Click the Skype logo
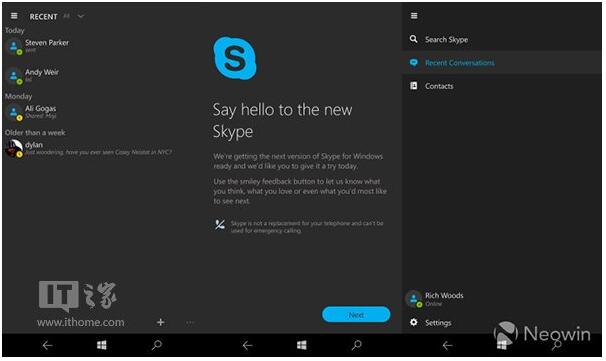The height and width of the screenshot is (361, 606). click(235, 58)
